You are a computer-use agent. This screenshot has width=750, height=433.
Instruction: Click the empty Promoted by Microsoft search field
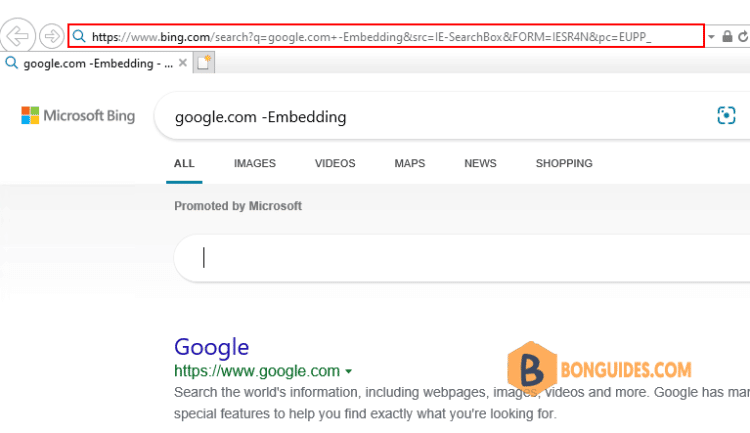click(462, 258)
